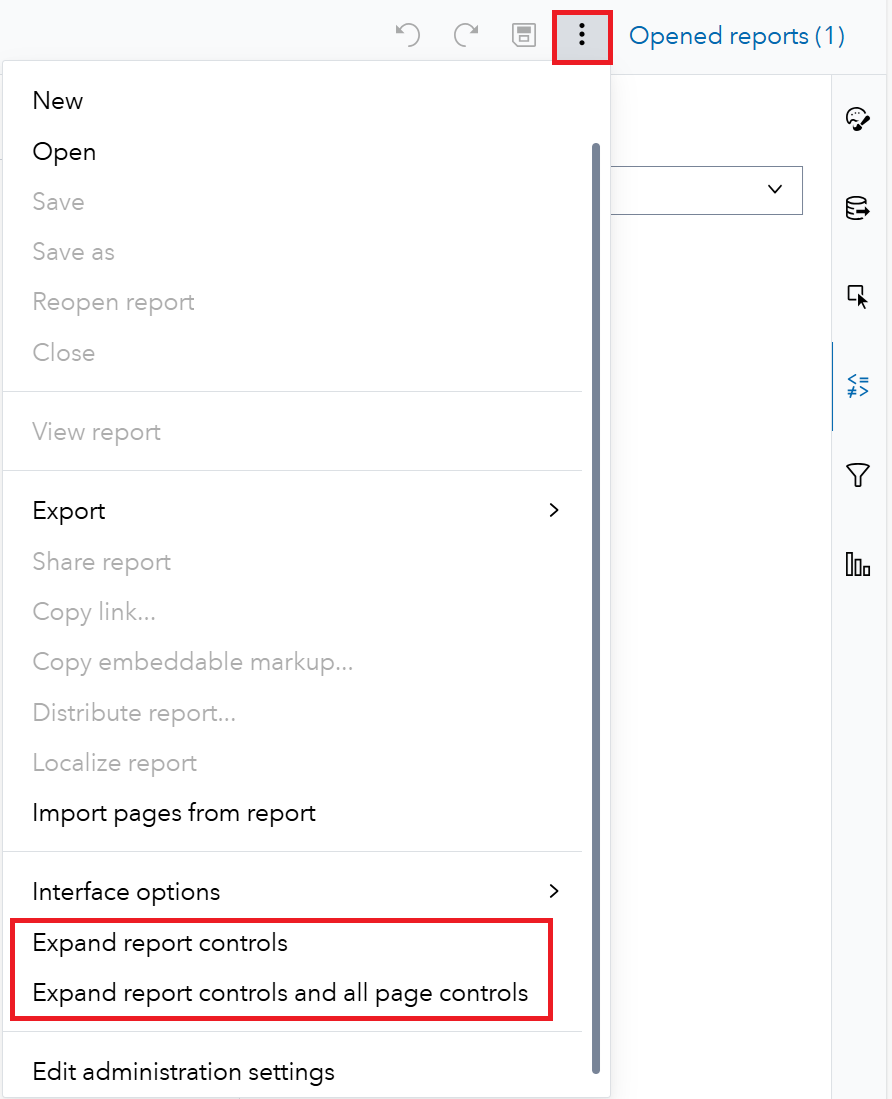Viewport: 892px width, 1099px height.
Task: Click Import pages from report
Action: pos(174,813)
